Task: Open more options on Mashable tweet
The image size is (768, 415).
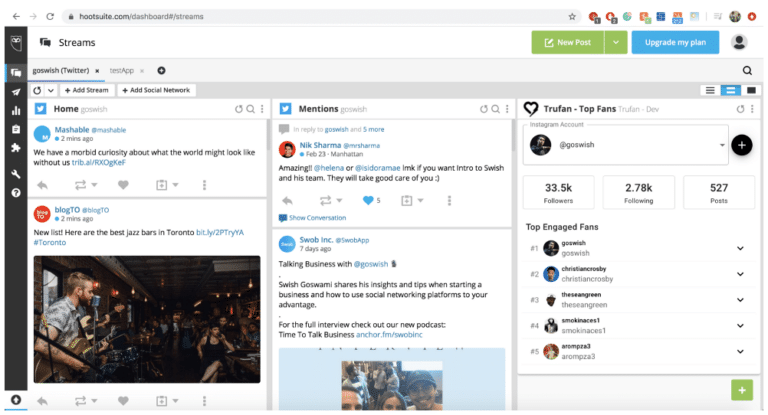Action: pyautogui.click(x=204, y=185)
